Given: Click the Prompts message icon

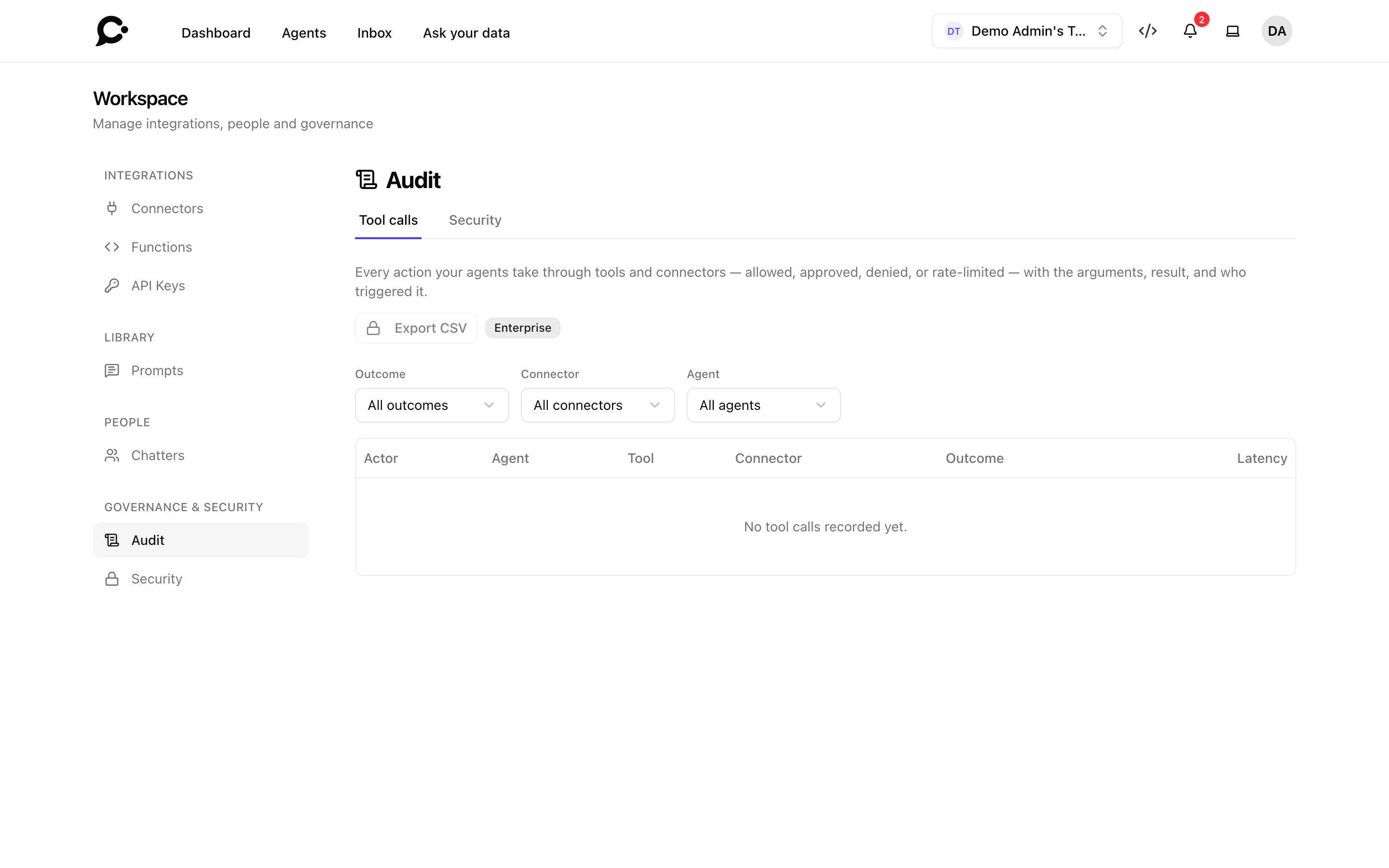Looking at the screenshot, I should pyautogui.click(x=112, y=370).
